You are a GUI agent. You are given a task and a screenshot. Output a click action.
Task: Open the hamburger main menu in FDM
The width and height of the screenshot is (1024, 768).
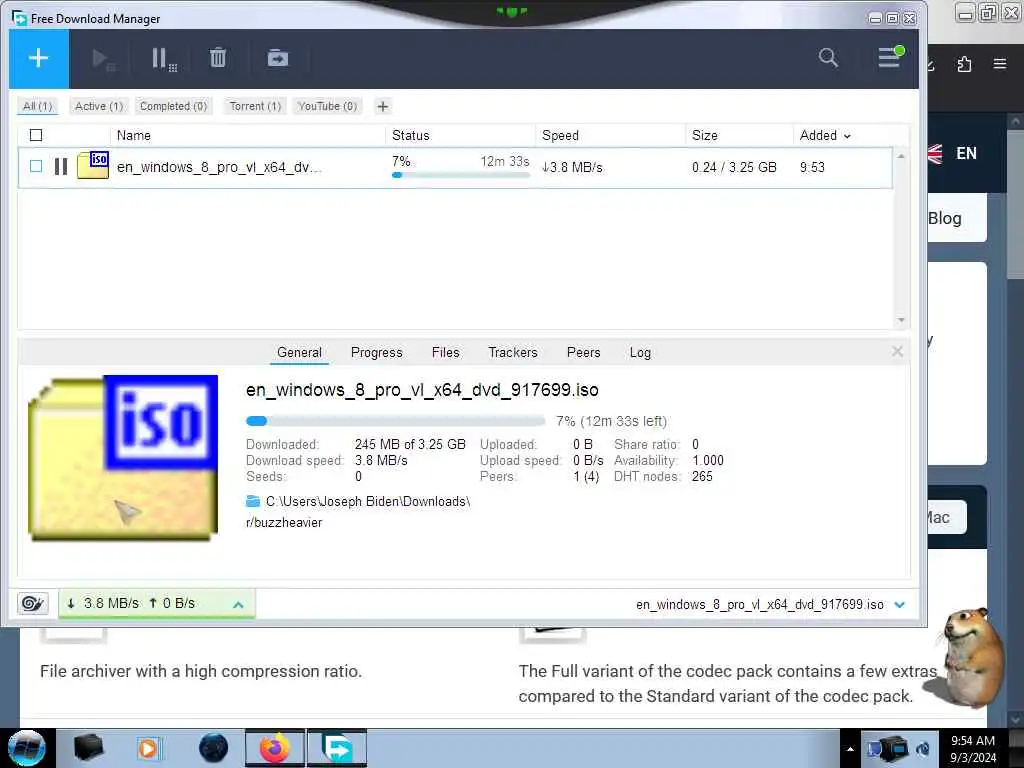[x=889, y=57]
